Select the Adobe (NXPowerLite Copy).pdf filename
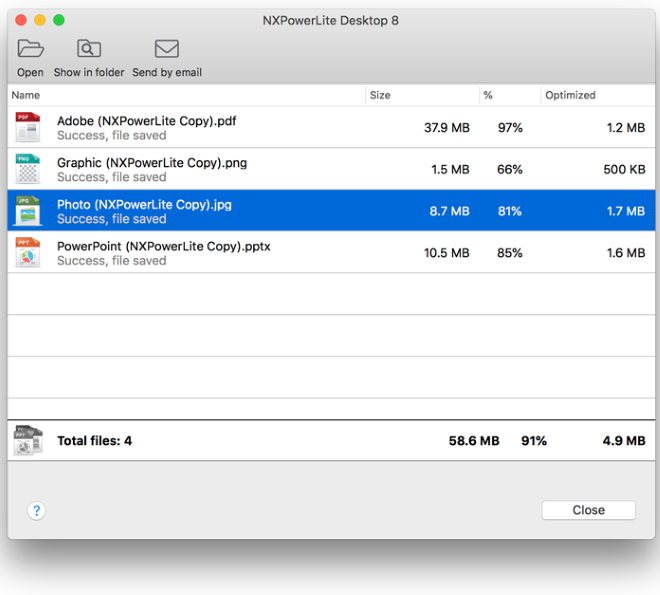Screen dimensions: 660x595 (146, 121)
